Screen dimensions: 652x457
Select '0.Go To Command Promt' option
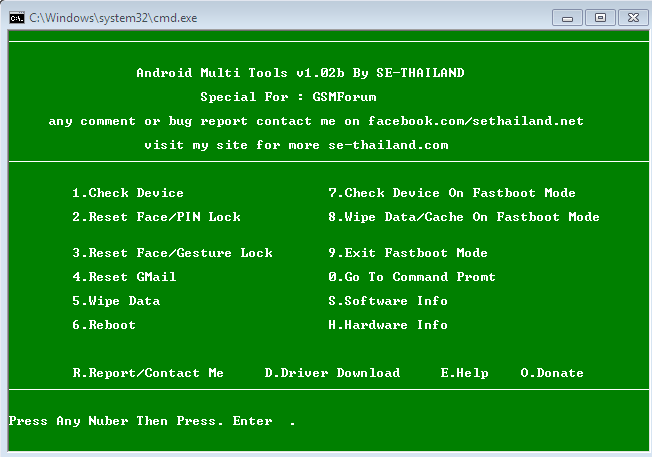[x=412, y=277]
